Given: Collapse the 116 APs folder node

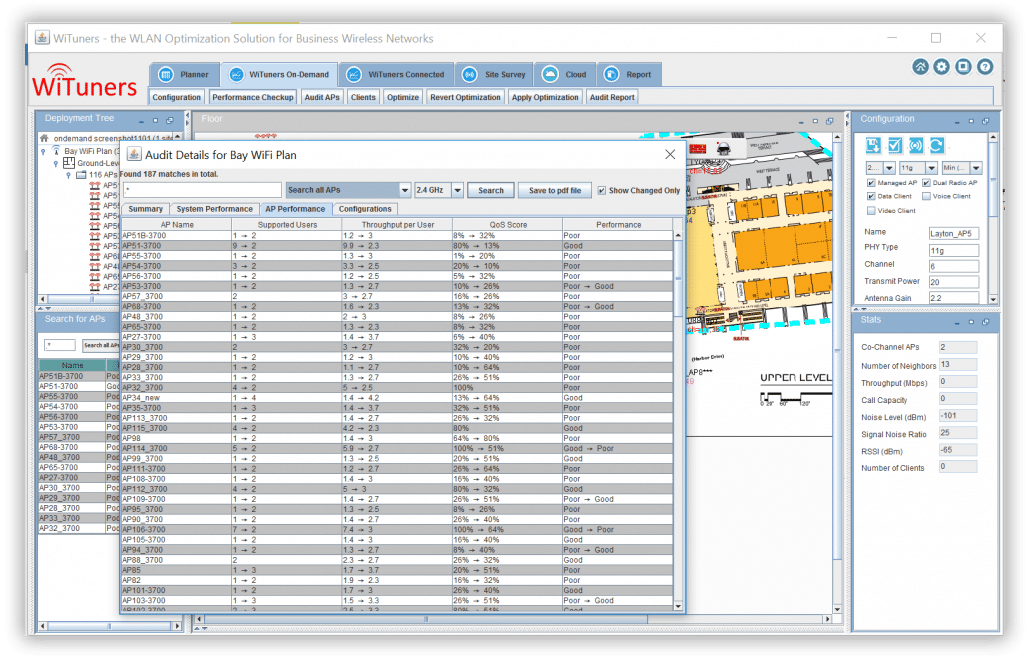Looking at the screenshot, I should (68, 175).
